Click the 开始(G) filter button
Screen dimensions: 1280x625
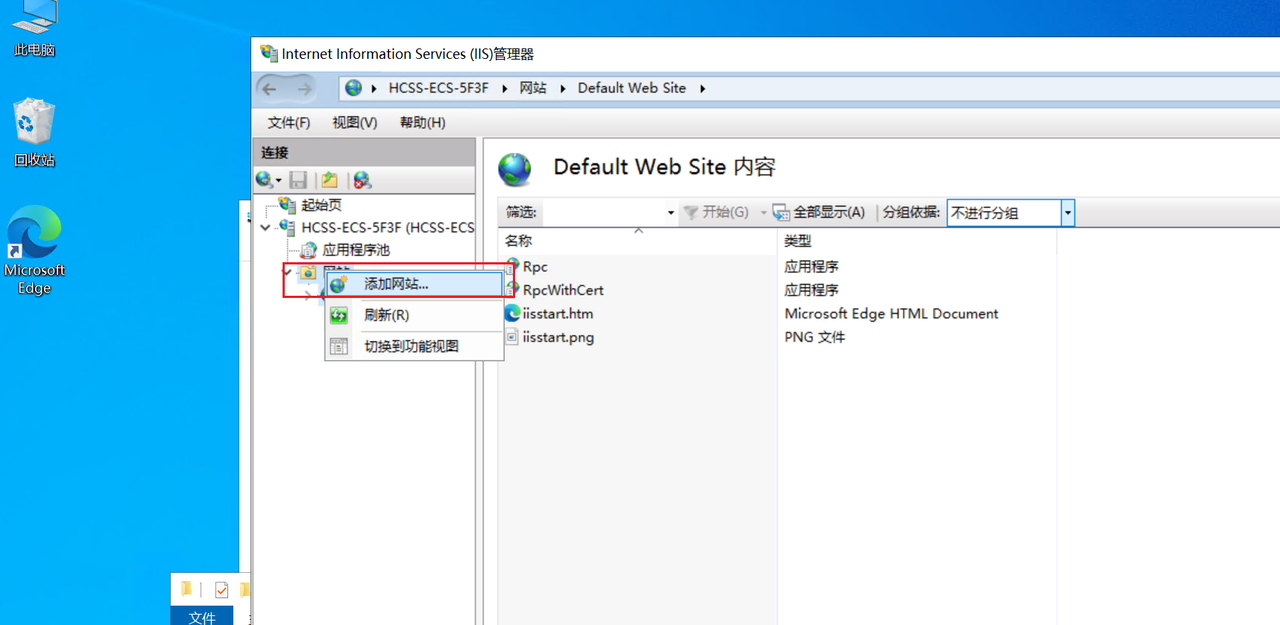coord(716,212)
